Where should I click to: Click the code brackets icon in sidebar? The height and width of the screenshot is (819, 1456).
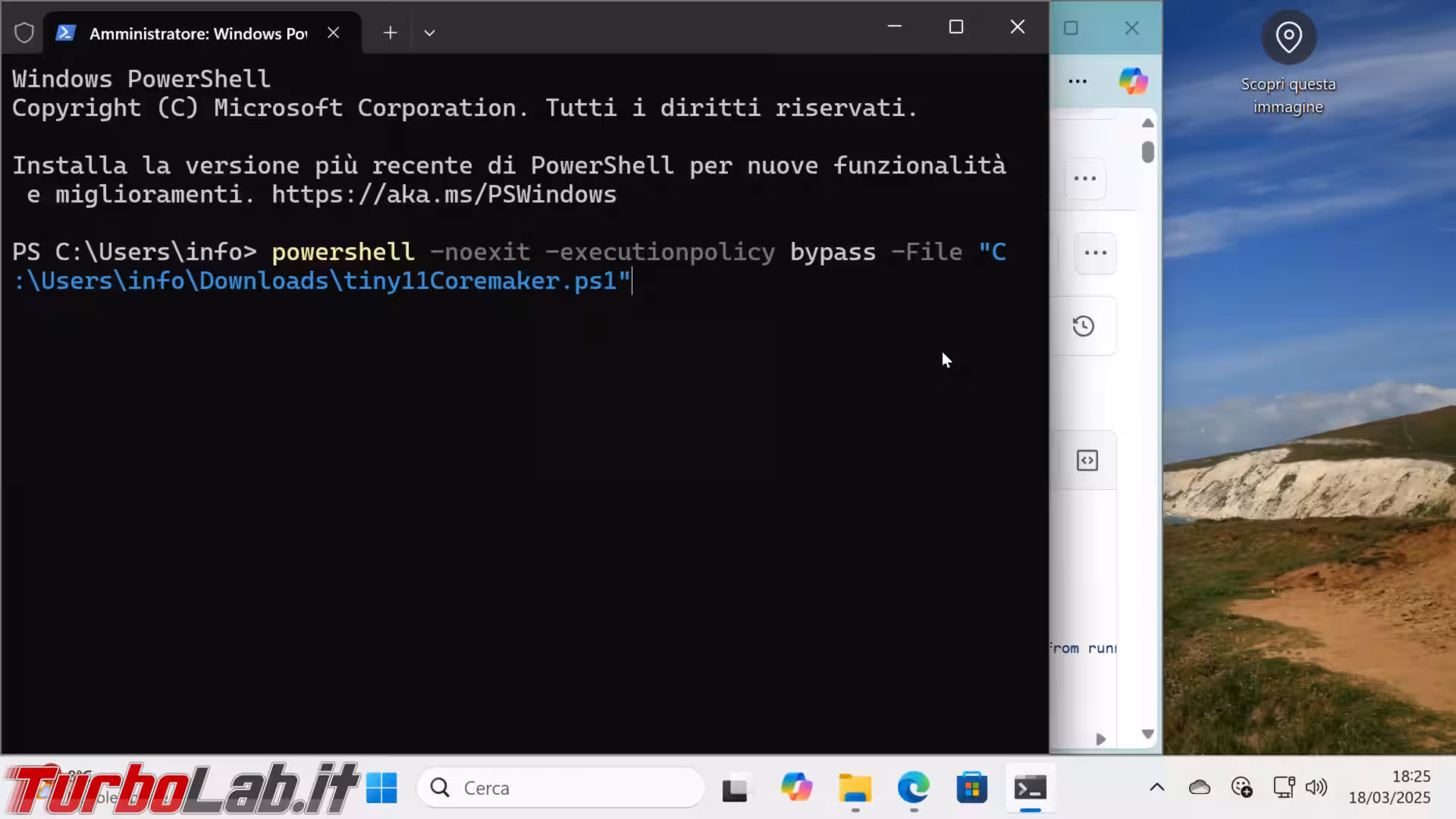tap(1087, 460)
